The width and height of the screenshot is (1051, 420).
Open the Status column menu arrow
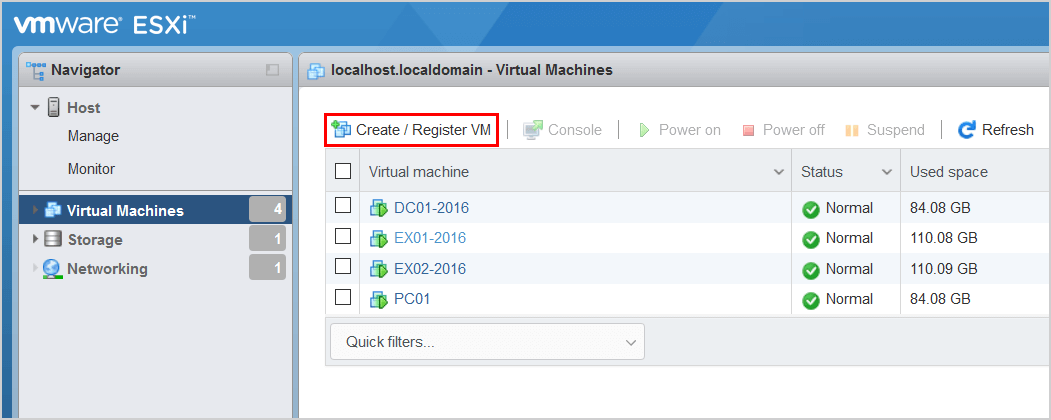[887, 172]
